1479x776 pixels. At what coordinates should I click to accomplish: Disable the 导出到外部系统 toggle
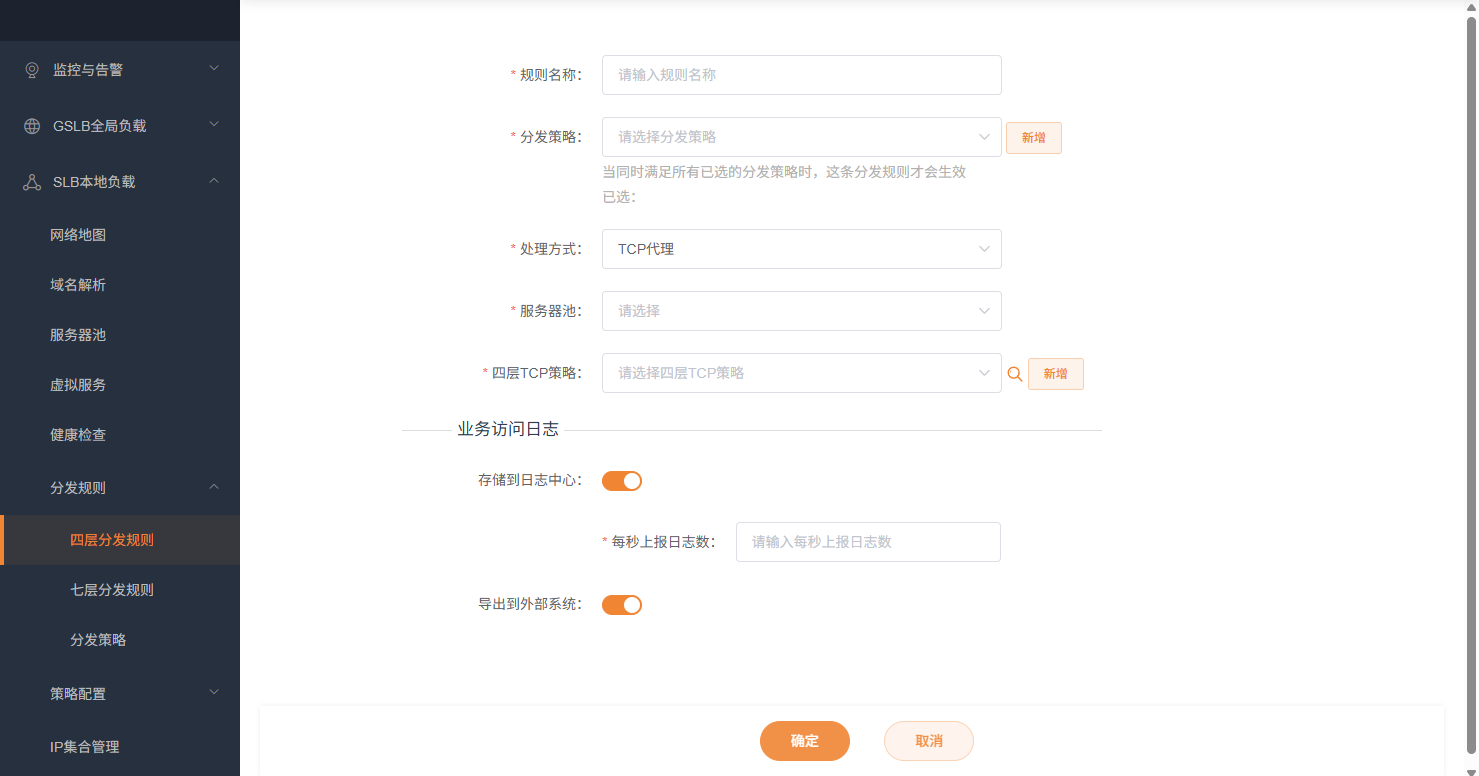tap(621, 604)
